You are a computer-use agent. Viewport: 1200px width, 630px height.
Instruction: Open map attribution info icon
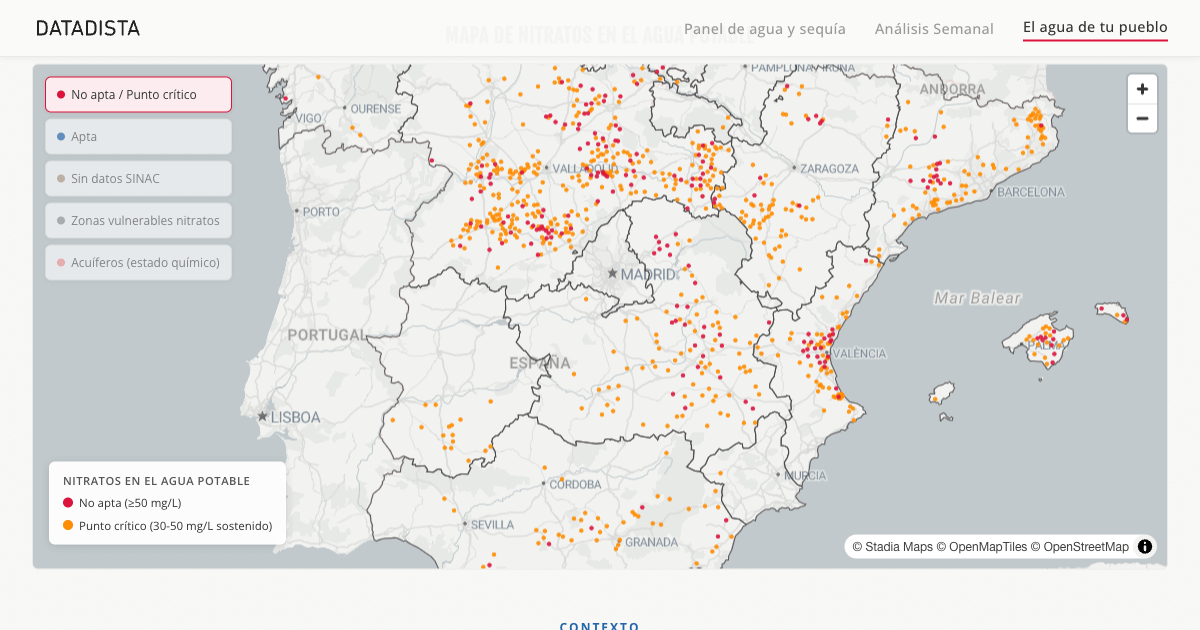1145,547
